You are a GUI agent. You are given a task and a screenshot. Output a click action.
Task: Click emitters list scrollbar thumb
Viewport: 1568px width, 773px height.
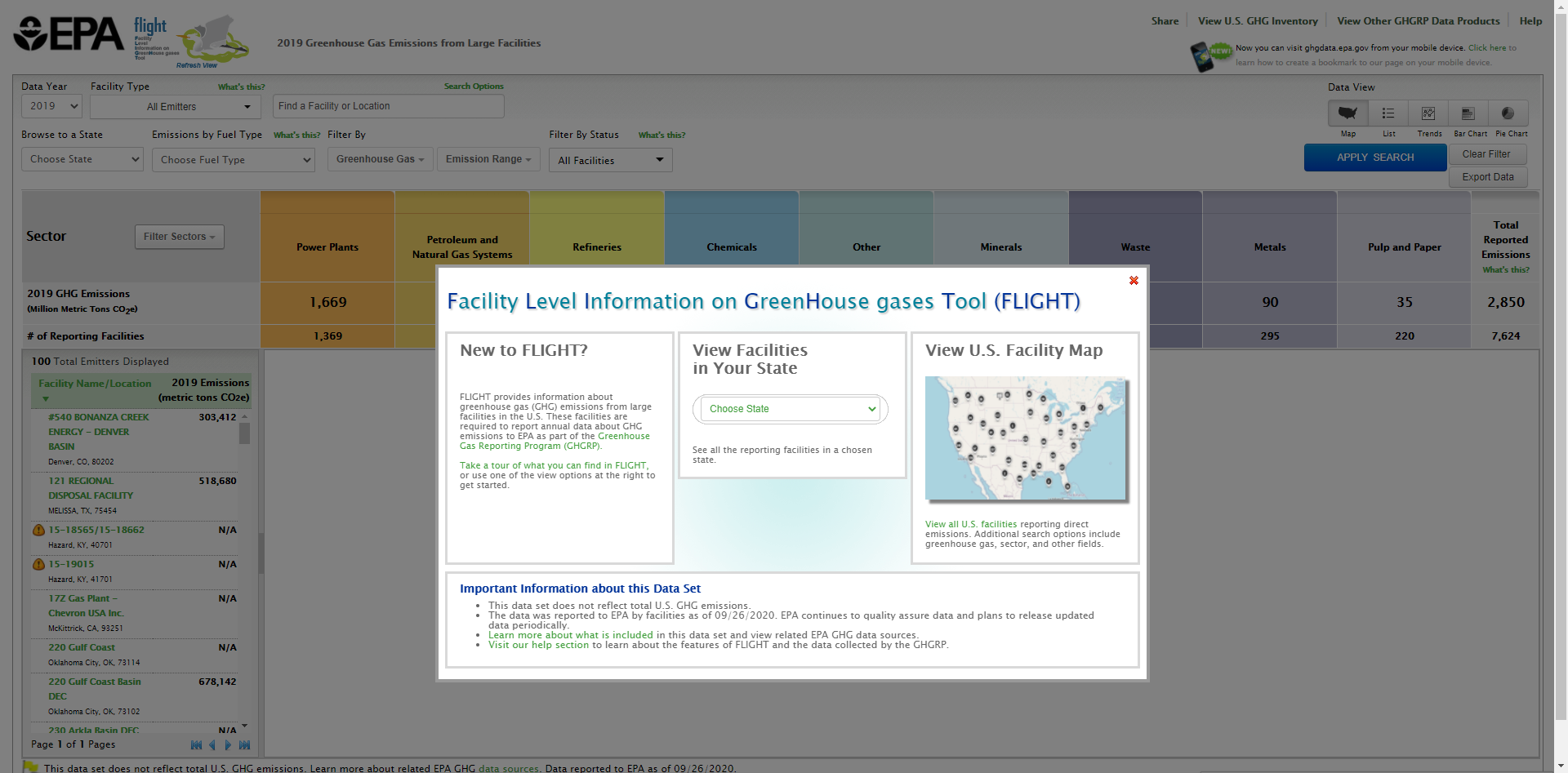point(244,433)
